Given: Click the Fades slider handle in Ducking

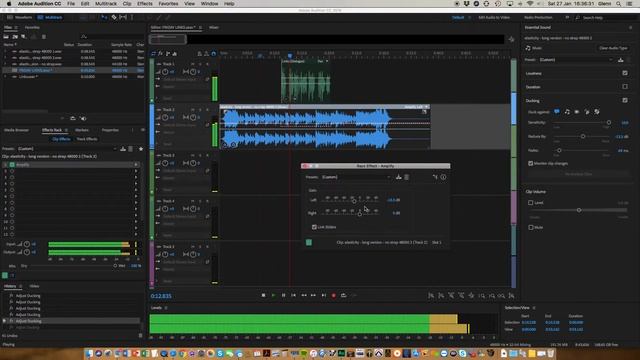Looking at the screenshot, I should 559,150.
